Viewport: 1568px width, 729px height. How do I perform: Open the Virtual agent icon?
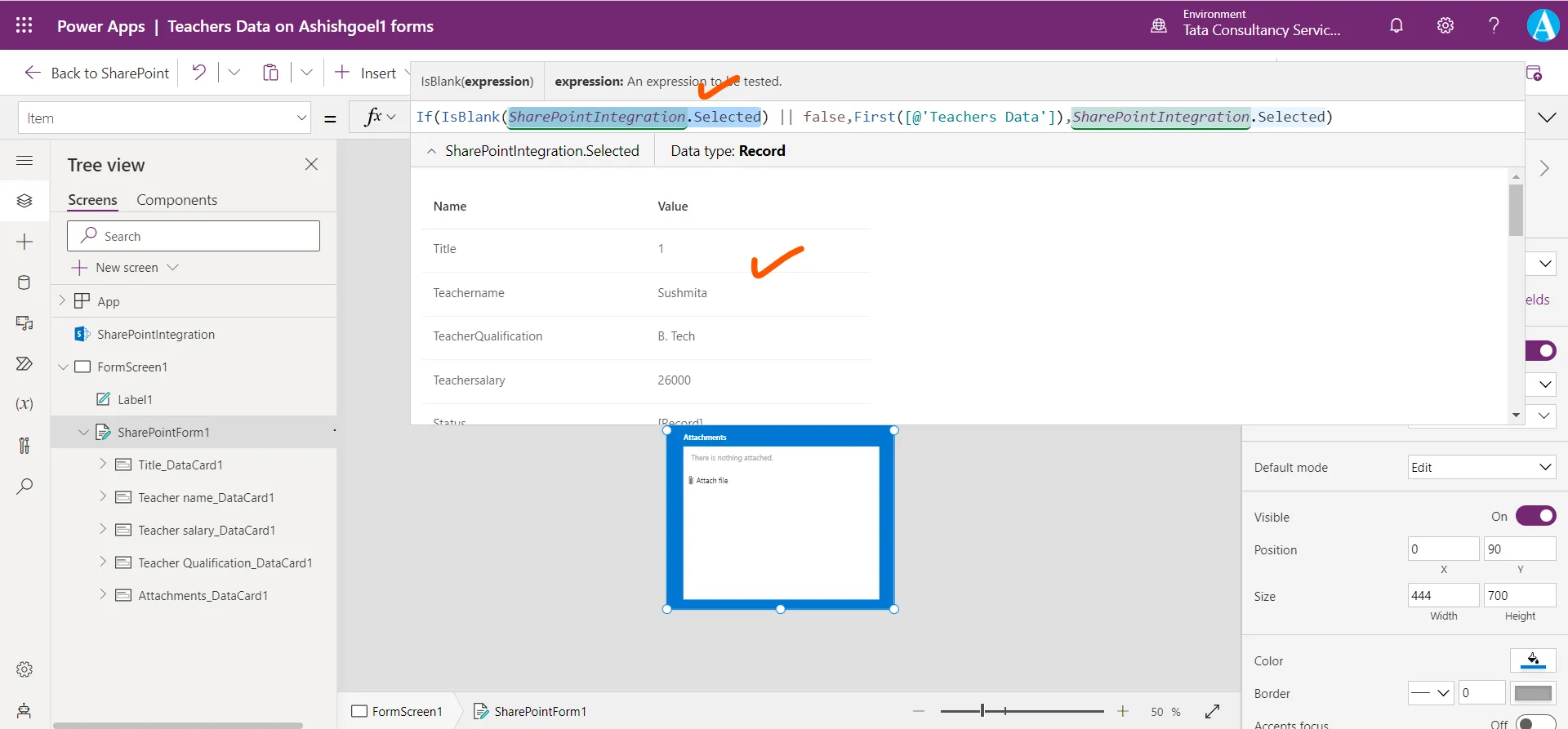tap(24, 710)
